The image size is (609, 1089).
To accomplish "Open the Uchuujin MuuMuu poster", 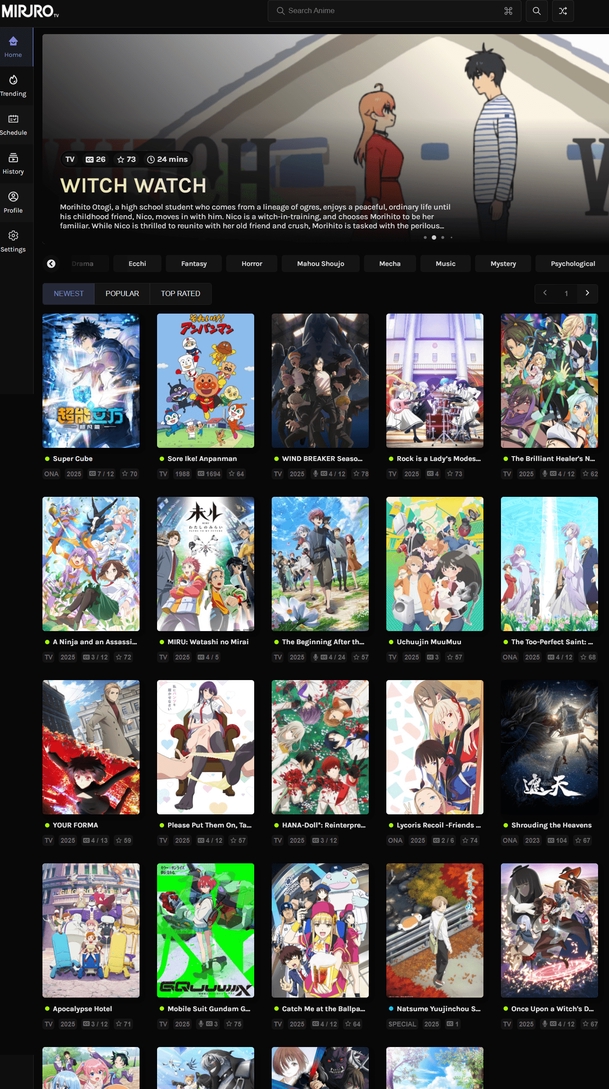I will coord(435,564).
